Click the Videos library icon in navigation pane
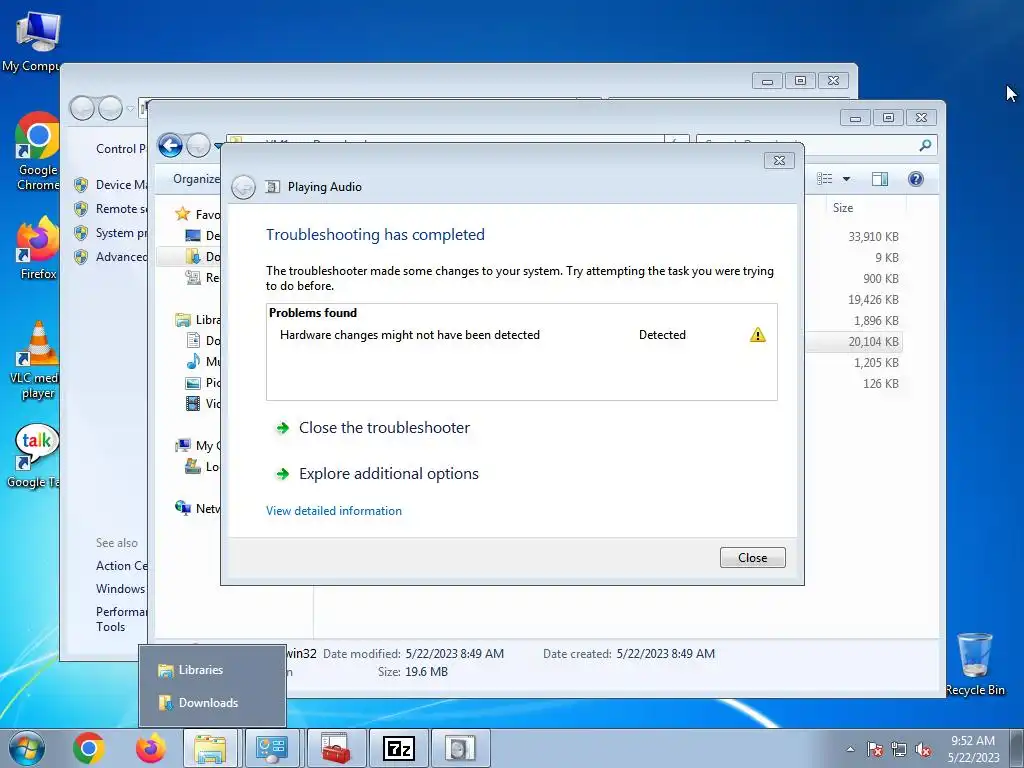1024x768 pixels. tap(193, 404)
